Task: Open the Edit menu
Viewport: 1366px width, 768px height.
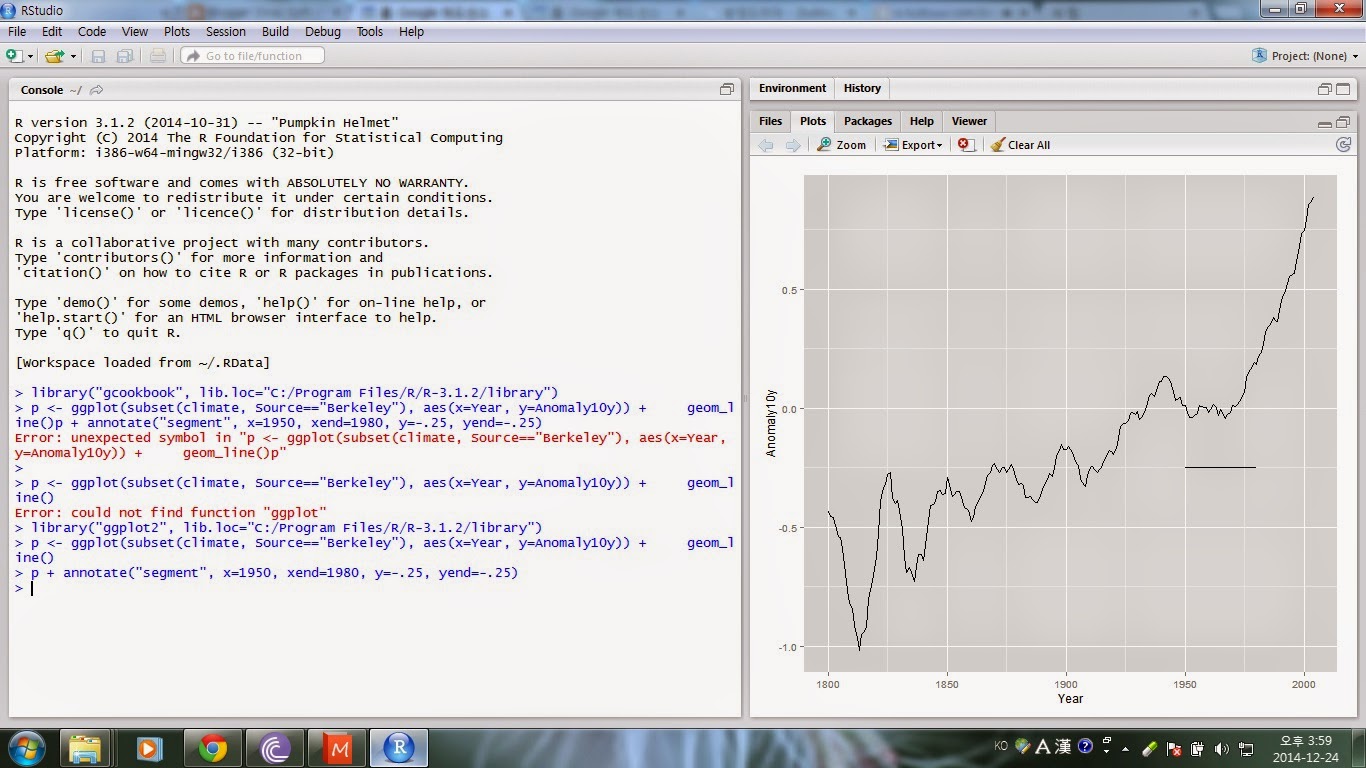Action: click(52, 31)
